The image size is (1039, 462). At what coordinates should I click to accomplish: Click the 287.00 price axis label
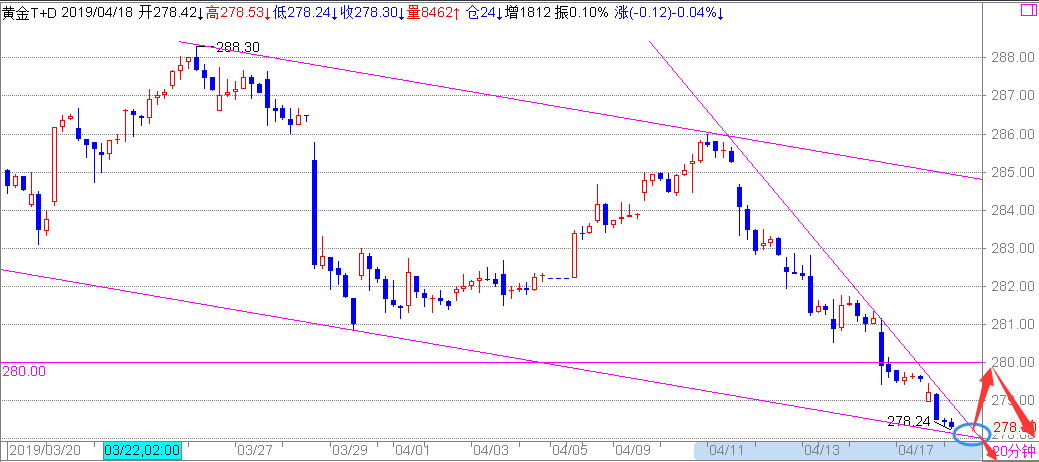pos(1011,95)
